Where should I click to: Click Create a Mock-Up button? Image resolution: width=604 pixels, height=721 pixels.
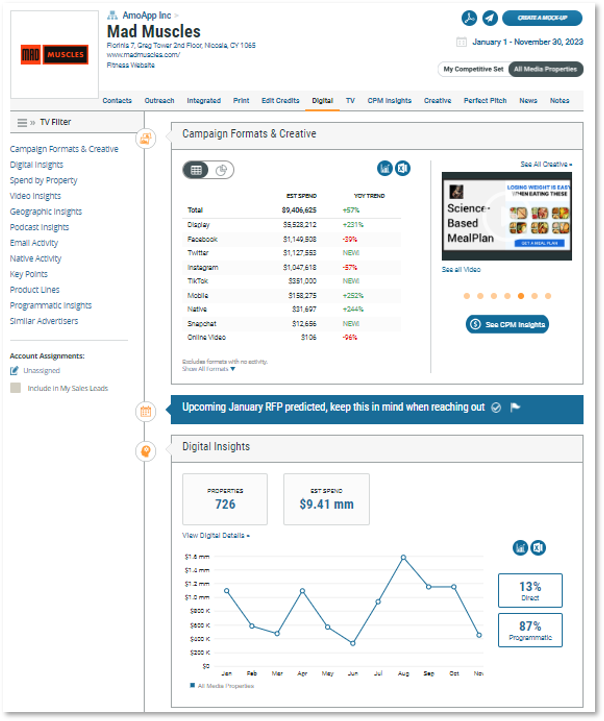(542, 18)
